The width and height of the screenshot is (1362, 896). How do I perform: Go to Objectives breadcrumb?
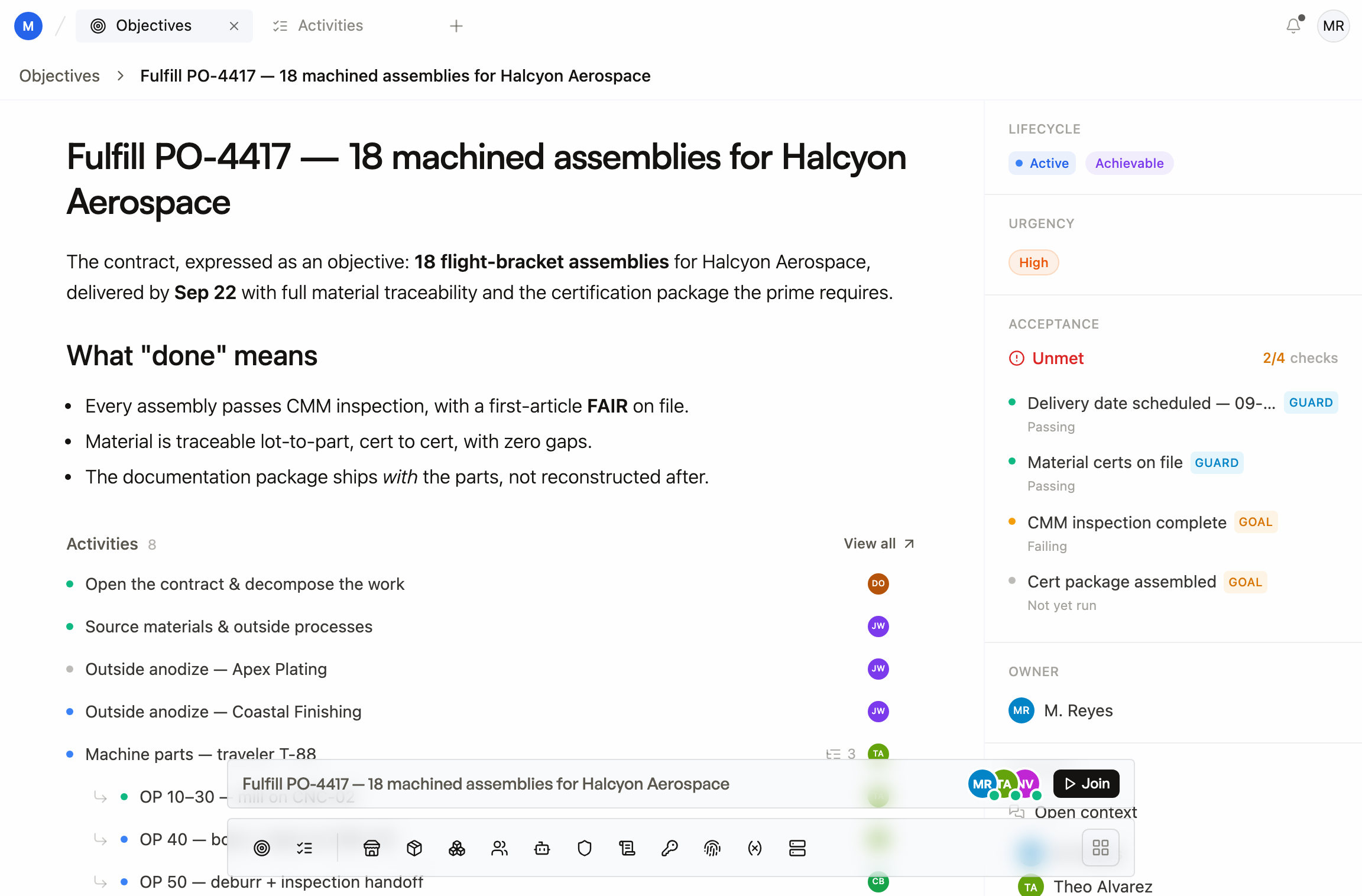tap(59, 76)
